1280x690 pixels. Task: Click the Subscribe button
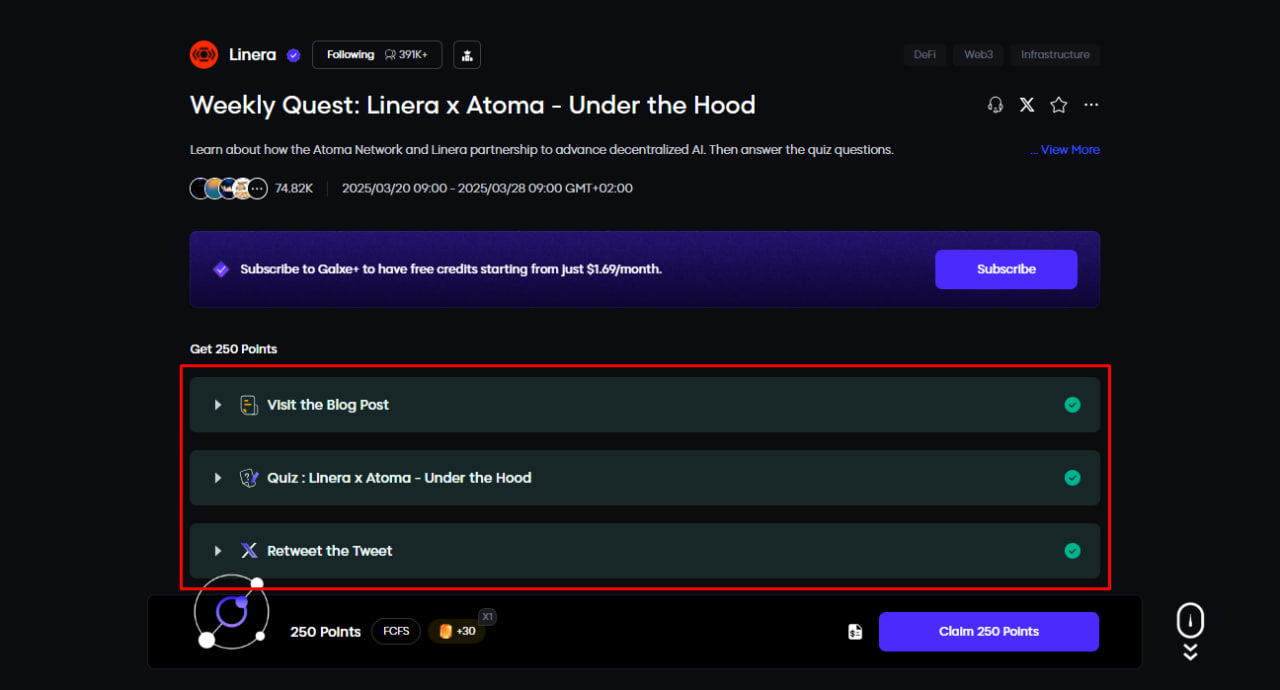[x=1006, y=269]
